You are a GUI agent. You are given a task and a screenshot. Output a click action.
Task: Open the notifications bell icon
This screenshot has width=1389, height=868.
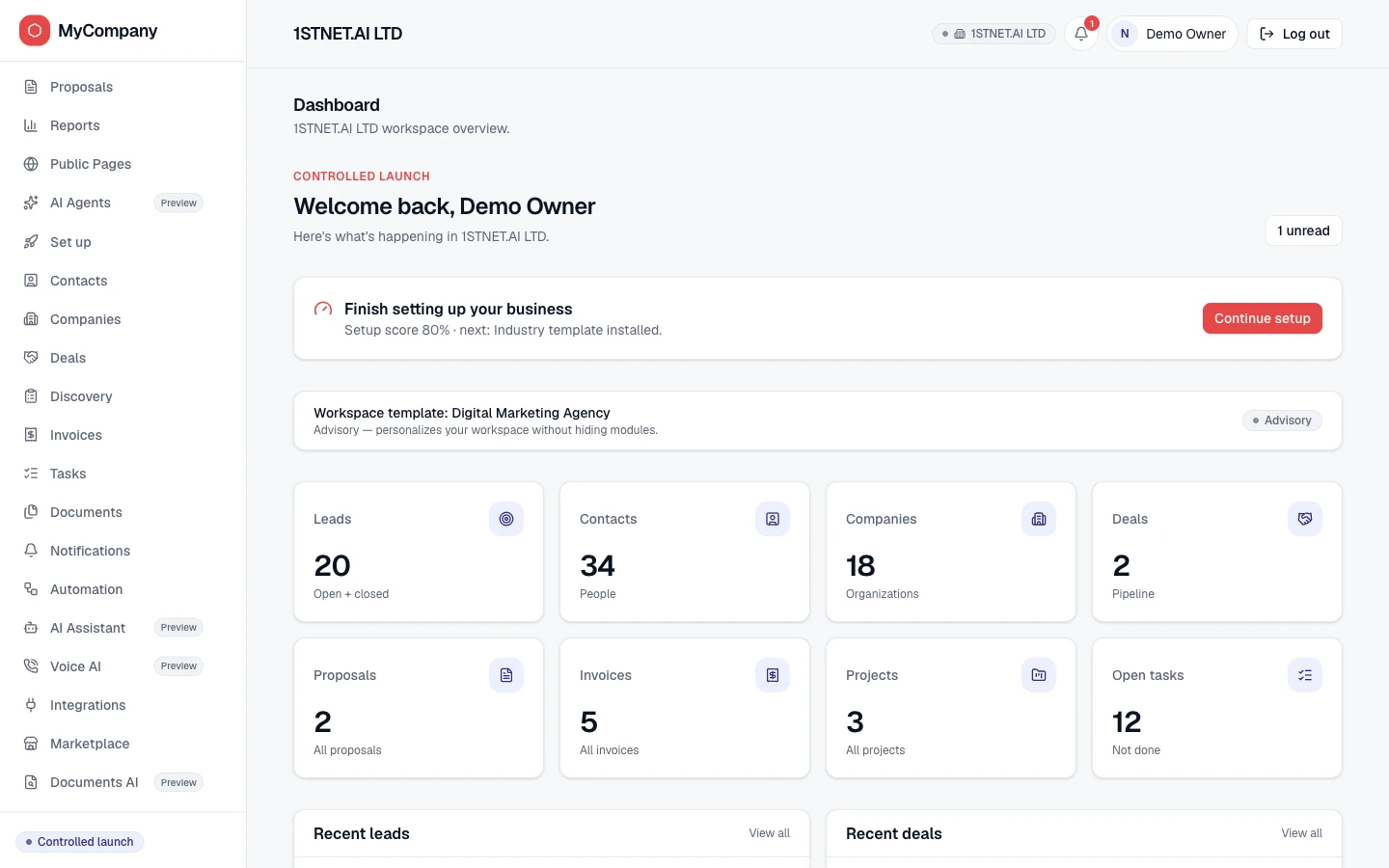[x=1081, y=34]
